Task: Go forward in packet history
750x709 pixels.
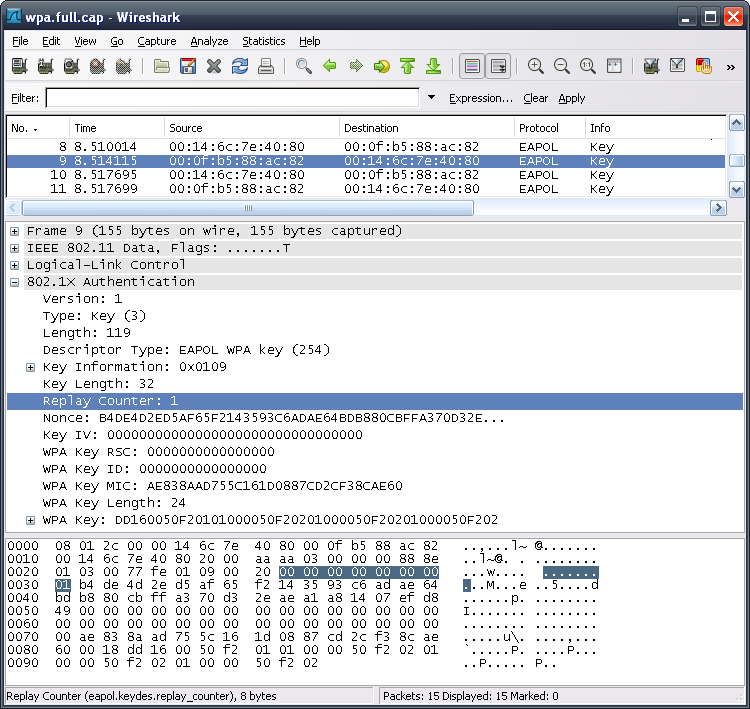Action: coord(356,66)
